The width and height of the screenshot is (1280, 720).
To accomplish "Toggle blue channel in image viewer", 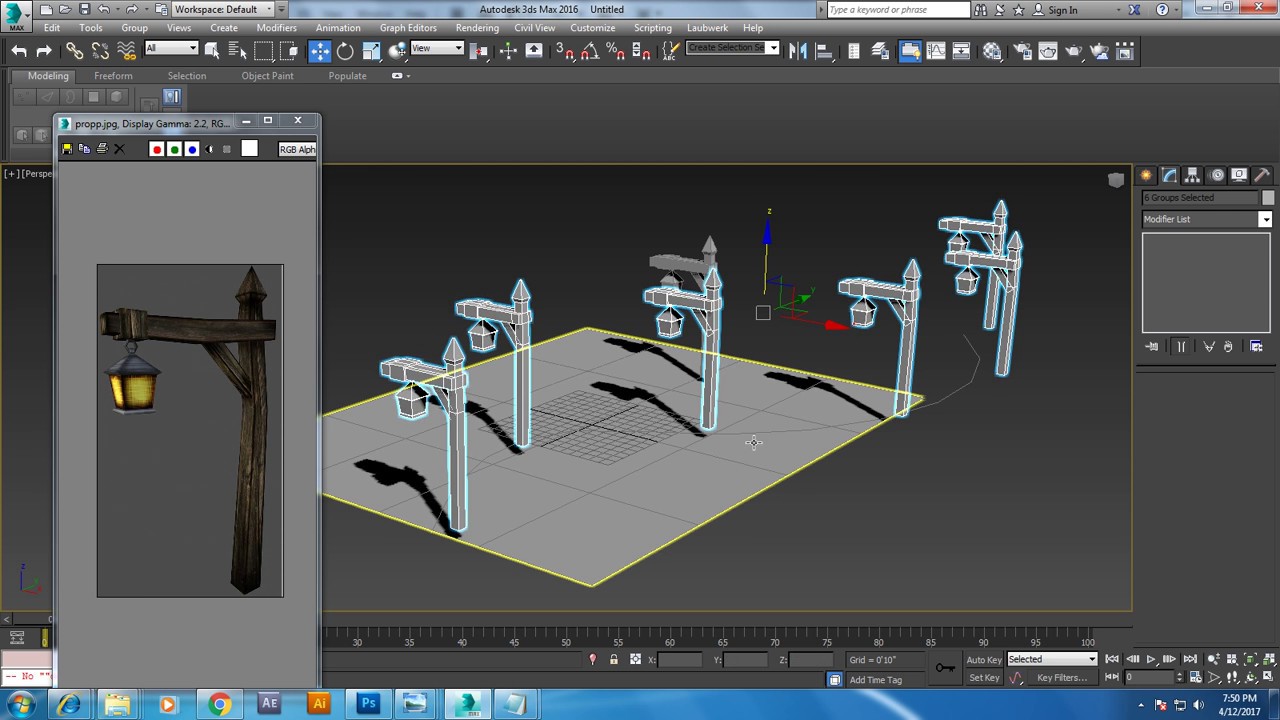I will 192,149.
